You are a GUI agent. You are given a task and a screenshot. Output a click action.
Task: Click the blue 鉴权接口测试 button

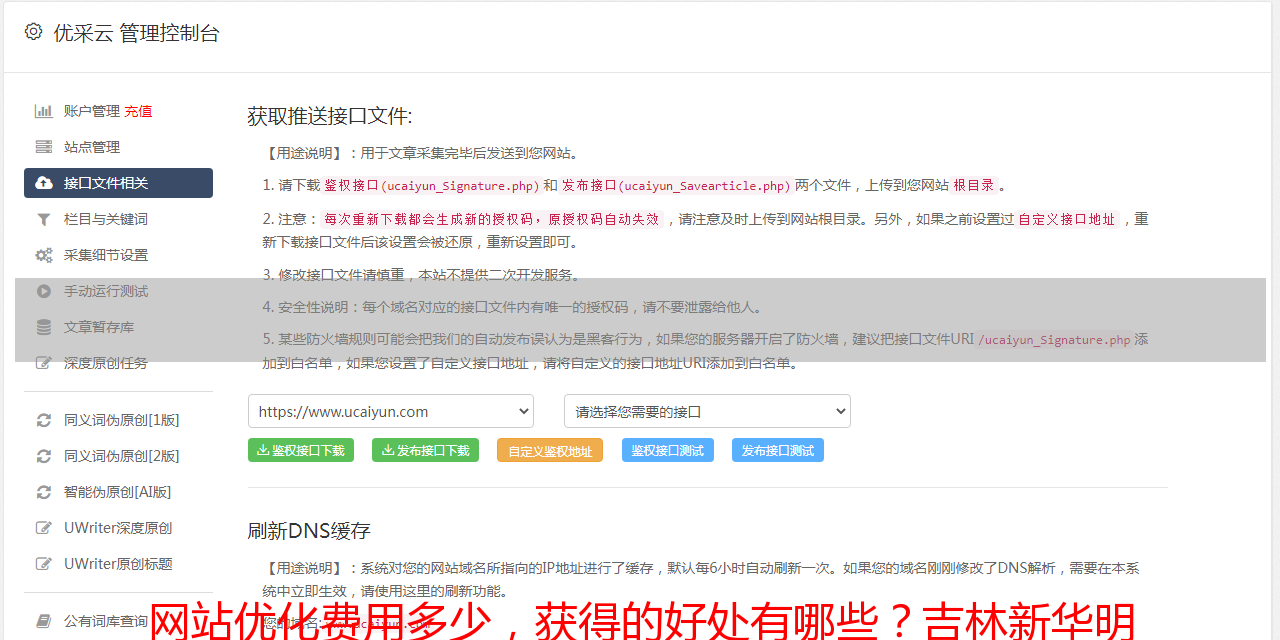coord(668,450)
